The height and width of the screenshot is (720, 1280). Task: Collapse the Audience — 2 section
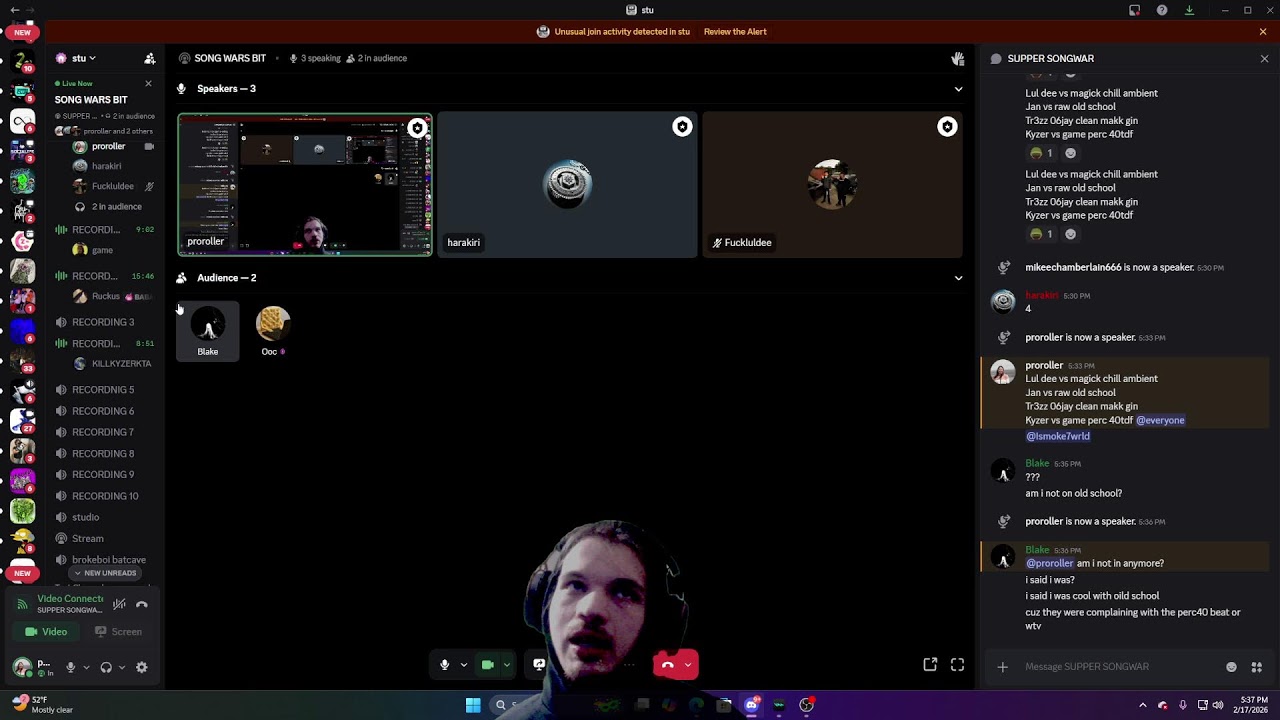click(x=958, y=278)
